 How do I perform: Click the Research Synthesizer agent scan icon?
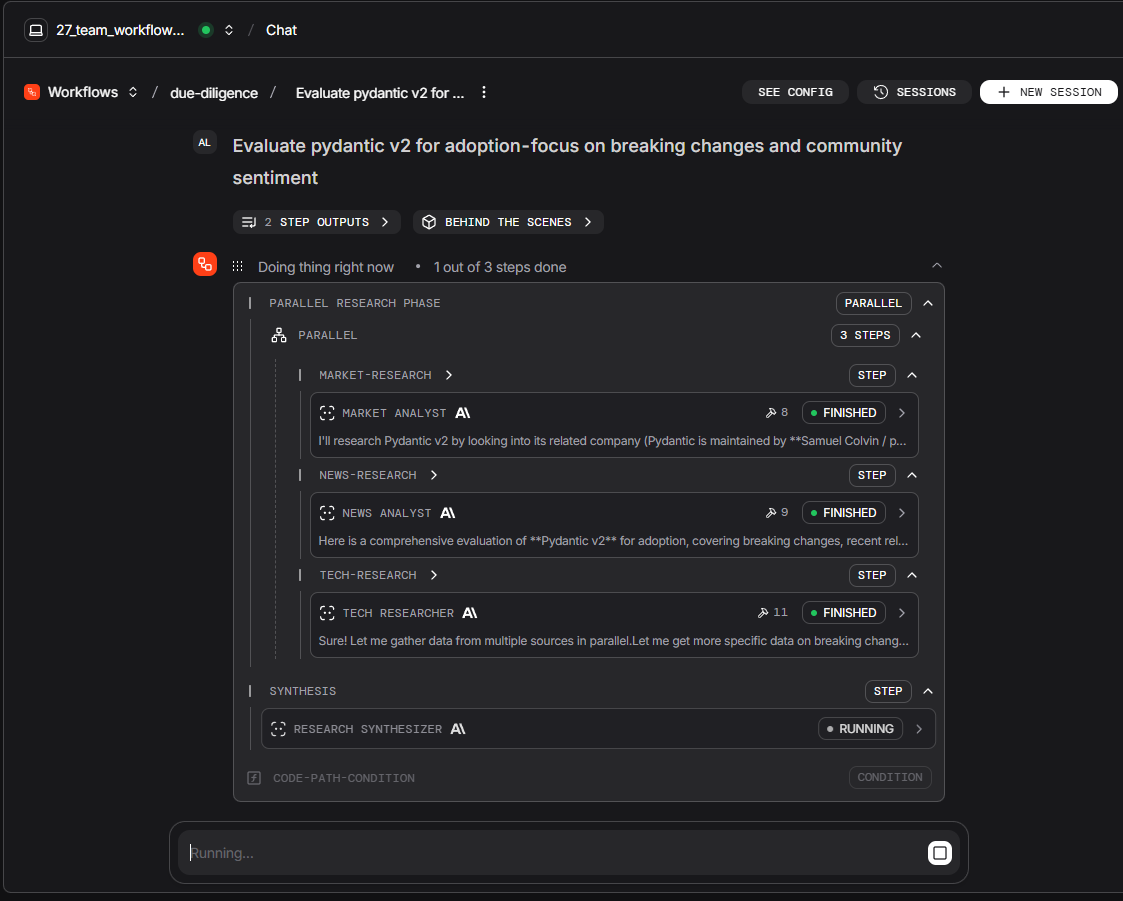click(x=279, y=729)
